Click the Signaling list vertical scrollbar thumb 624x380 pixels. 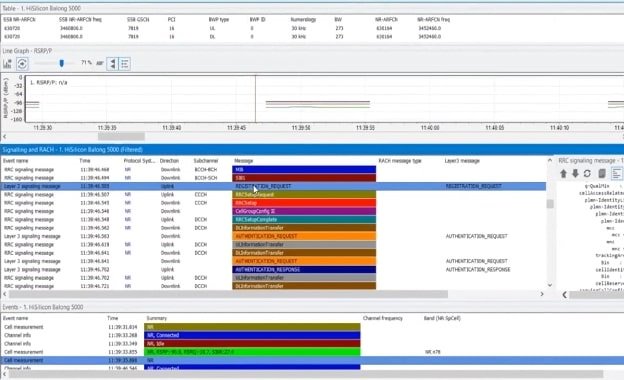pyautogui.click(x=550, y=203)
